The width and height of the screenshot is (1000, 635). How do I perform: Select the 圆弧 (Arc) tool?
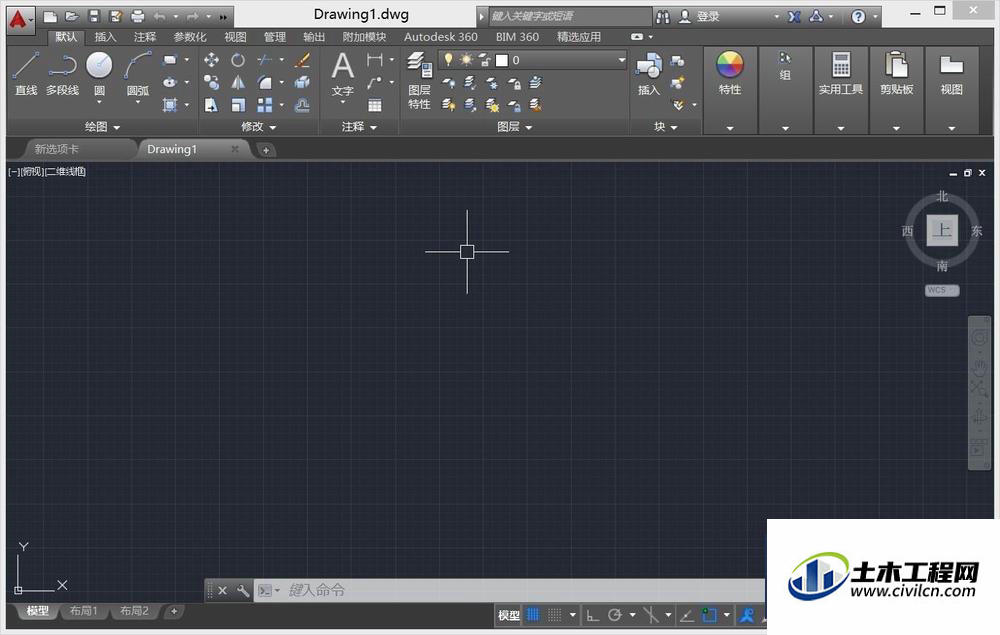tap(138, 74)
